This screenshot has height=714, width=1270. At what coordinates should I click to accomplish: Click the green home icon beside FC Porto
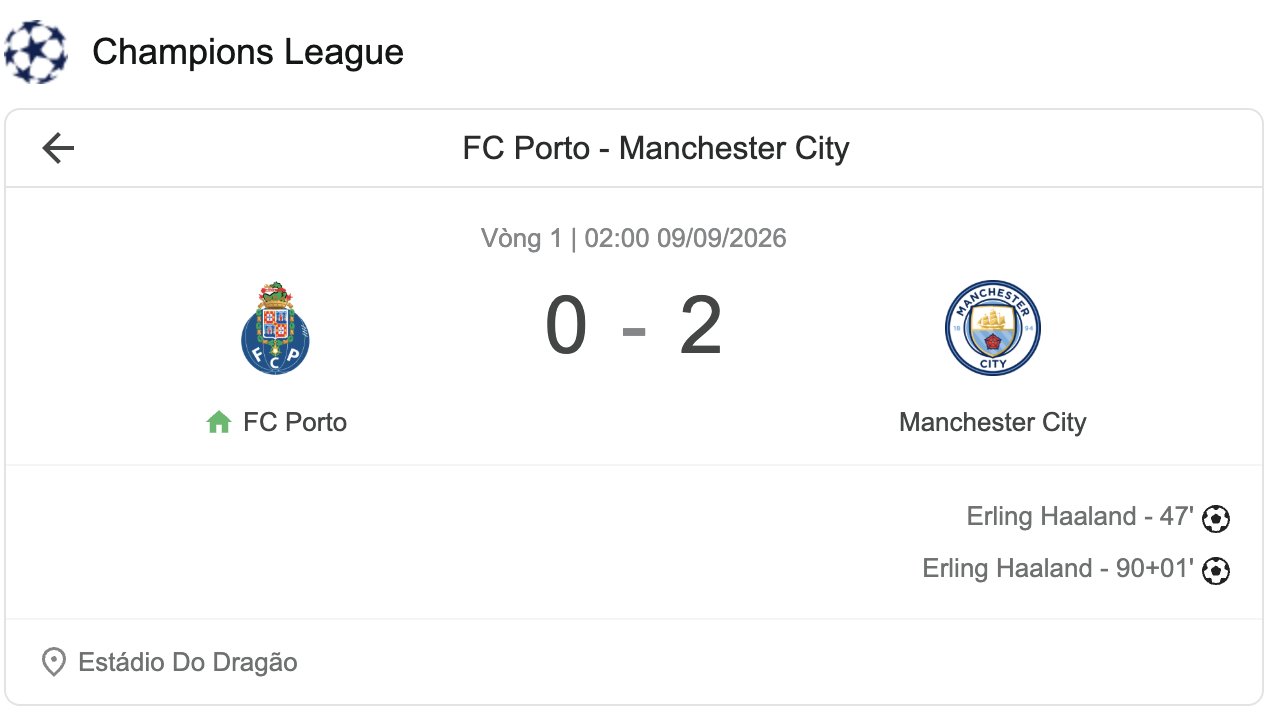tap(219, 422)
